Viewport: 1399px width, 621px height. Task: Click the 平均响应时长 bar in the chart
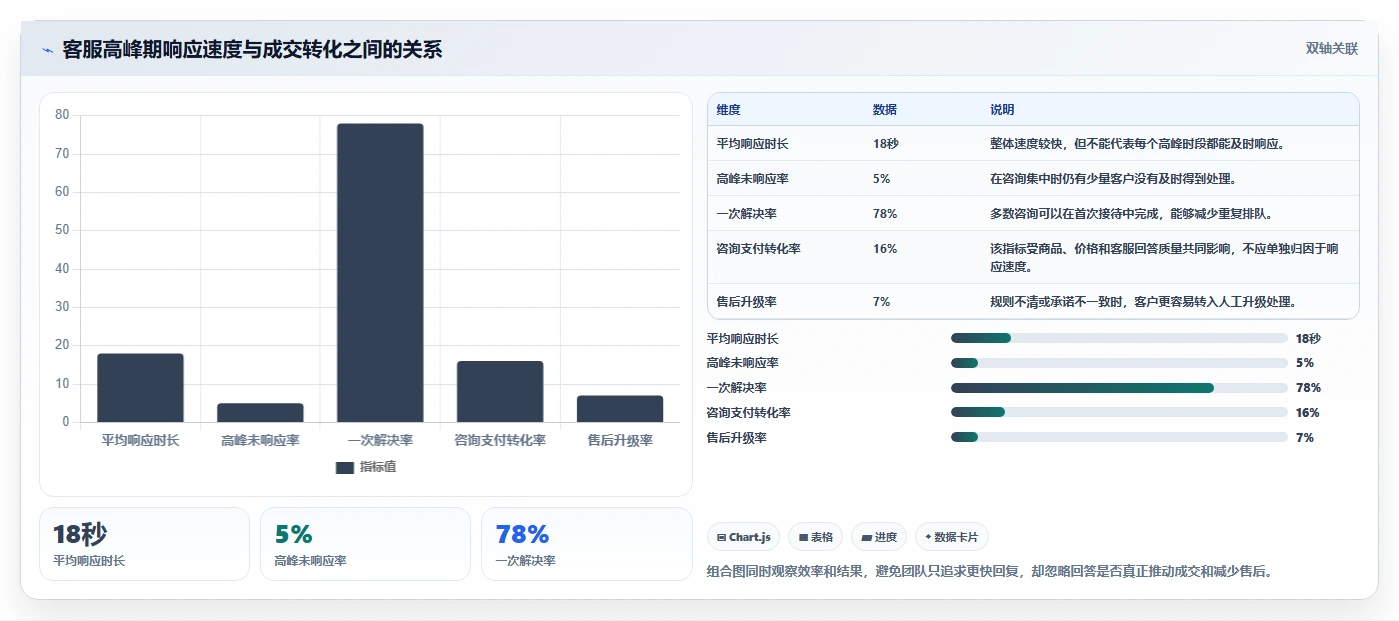(x=140, y=387)
